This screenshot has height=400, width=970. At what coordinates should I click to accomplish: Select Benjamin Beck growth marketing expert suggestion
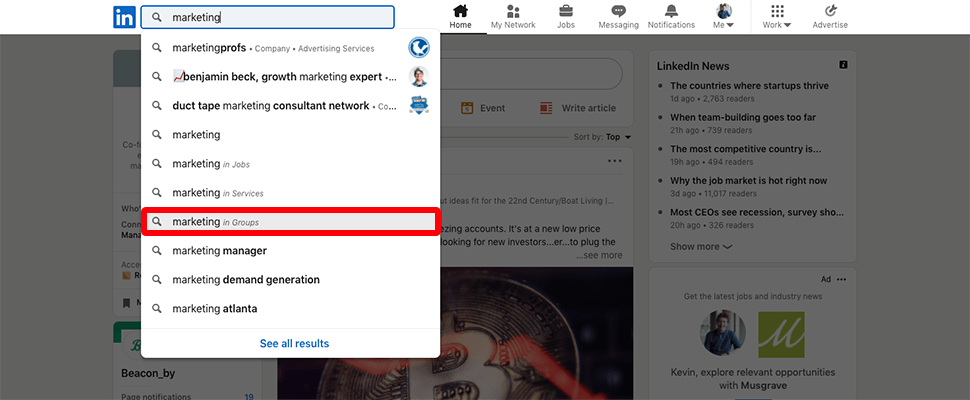pyautogui.click(x=290, y=77)
